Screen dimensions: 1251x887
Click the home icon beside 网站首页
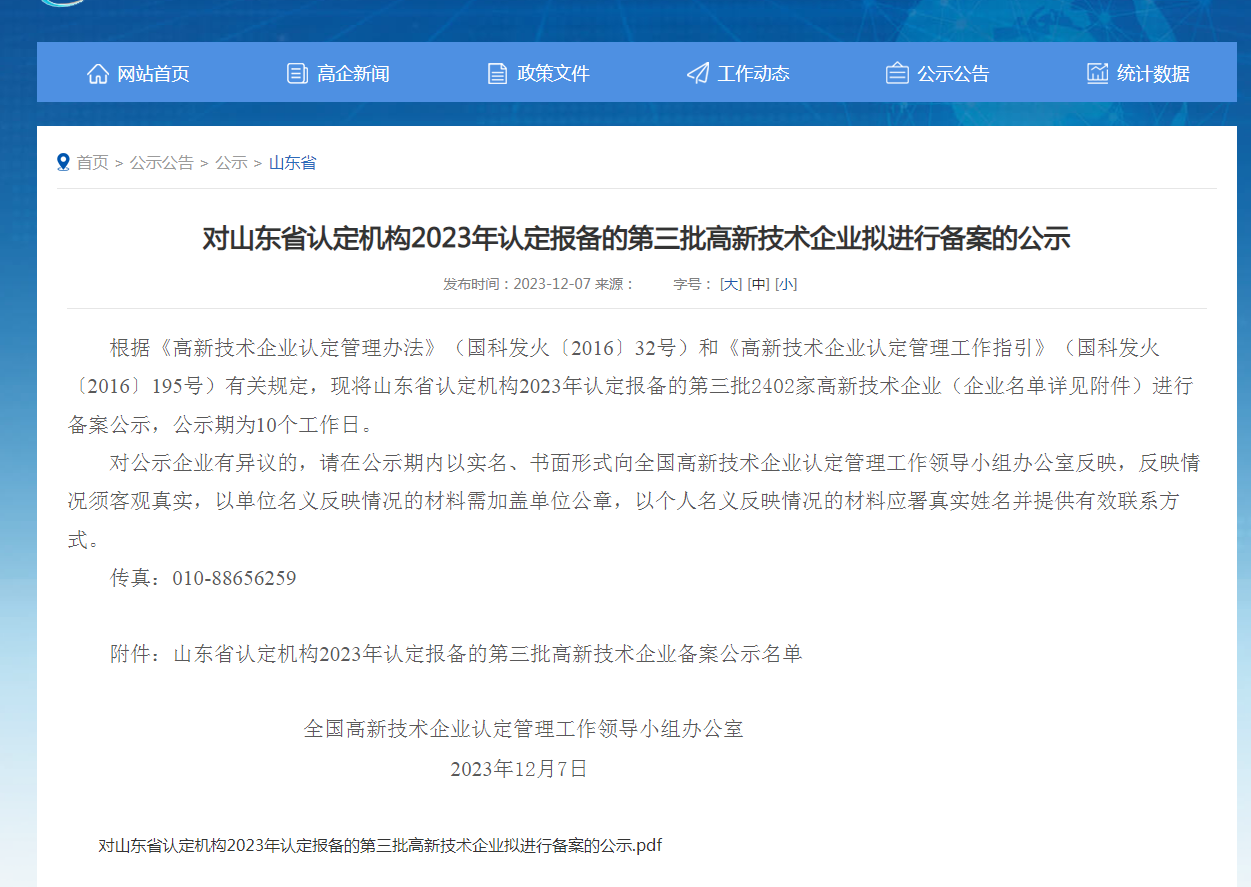click(98, 72)
